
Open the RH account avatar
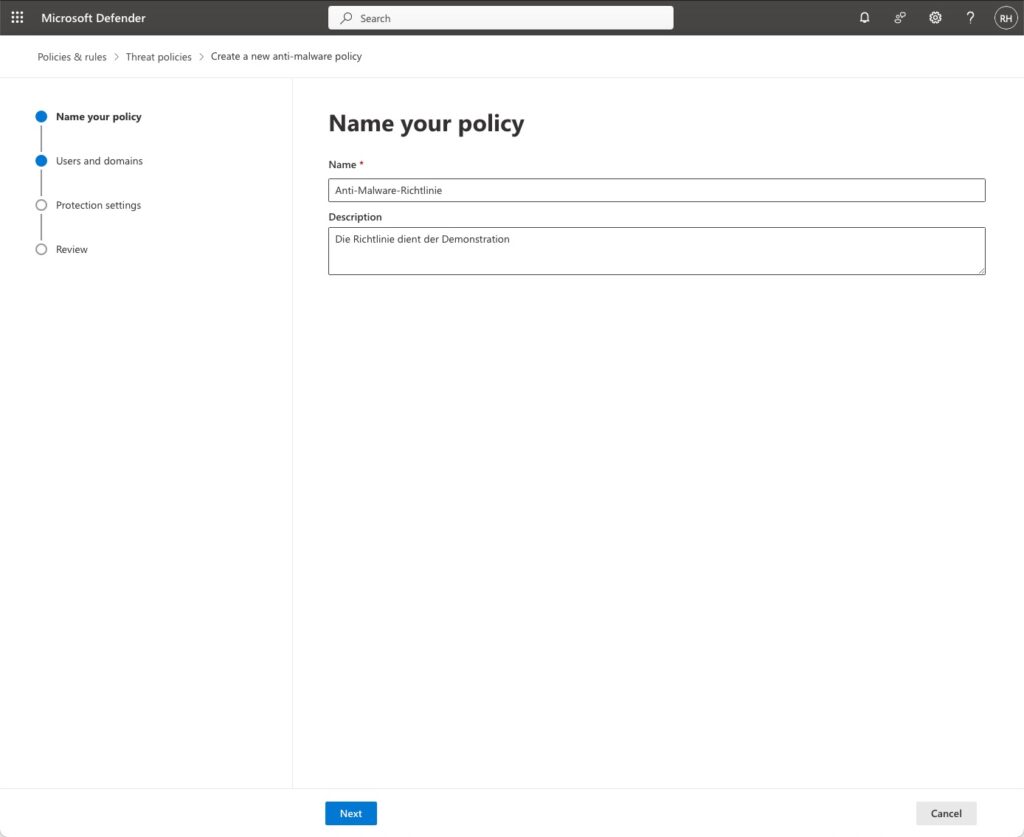coord(1005,18)
